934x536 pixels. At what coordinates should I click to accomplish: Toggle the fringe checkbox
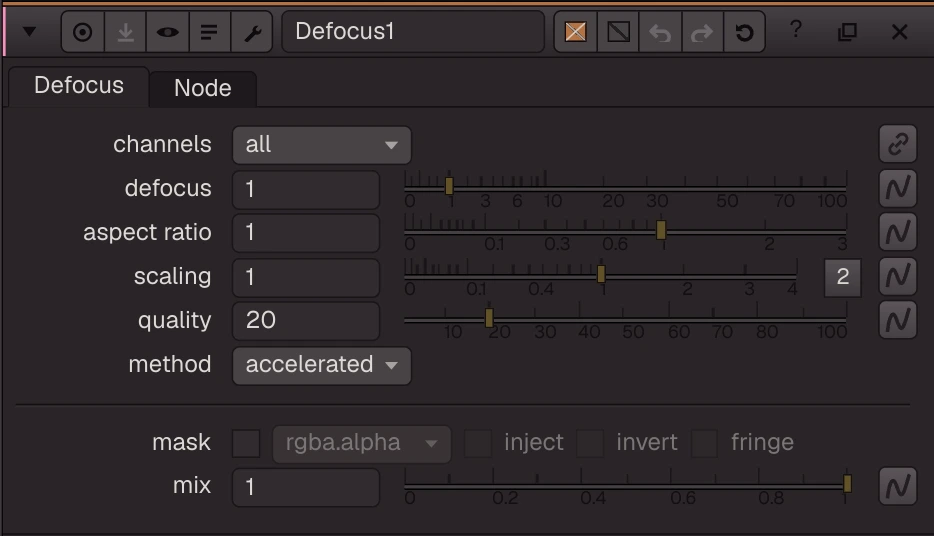click(x=704, y=443)
